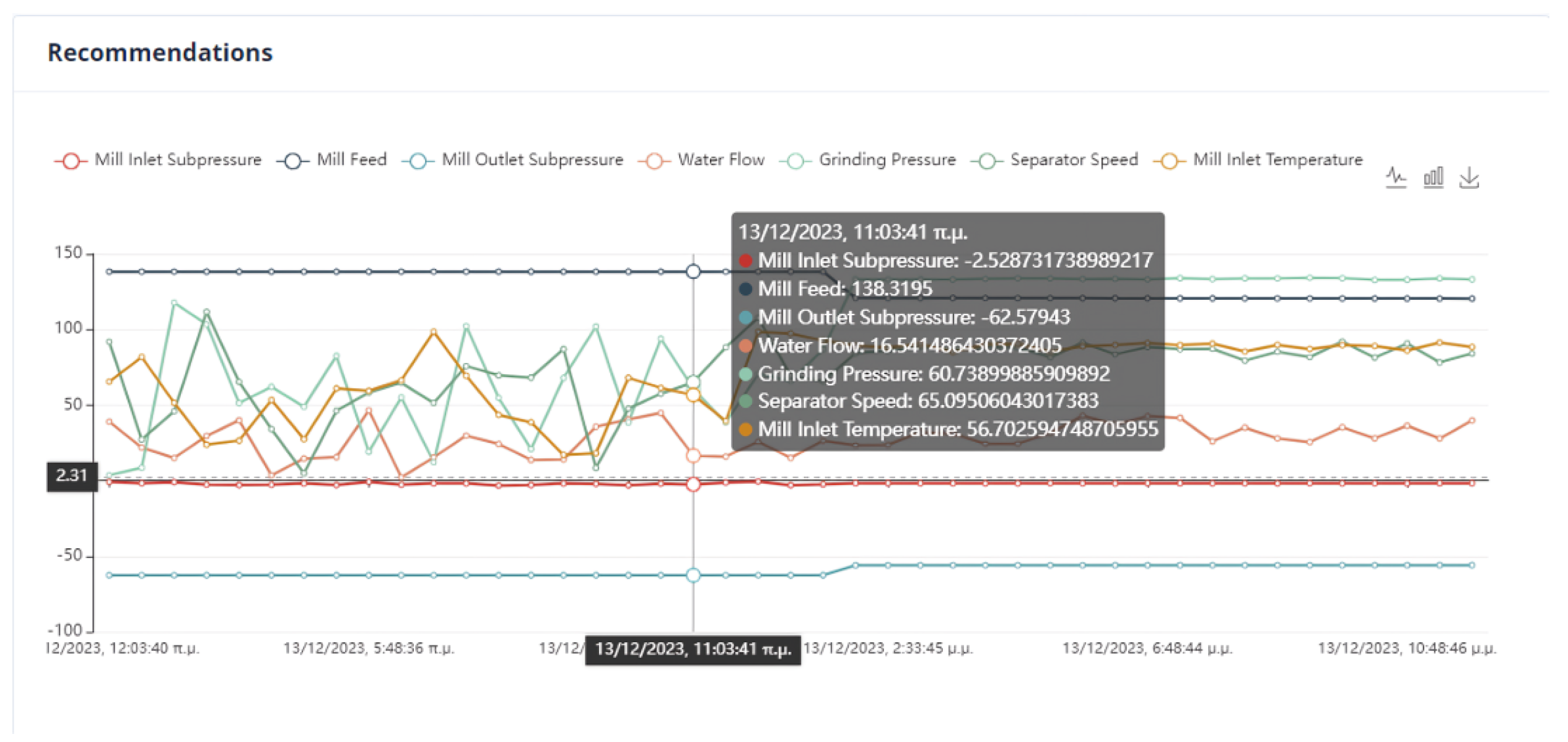Image resolution: width=1568 pixels, height=742 pixels.
Task: Click the highlighted Mill Feed data point
Action: pos(693,271)
